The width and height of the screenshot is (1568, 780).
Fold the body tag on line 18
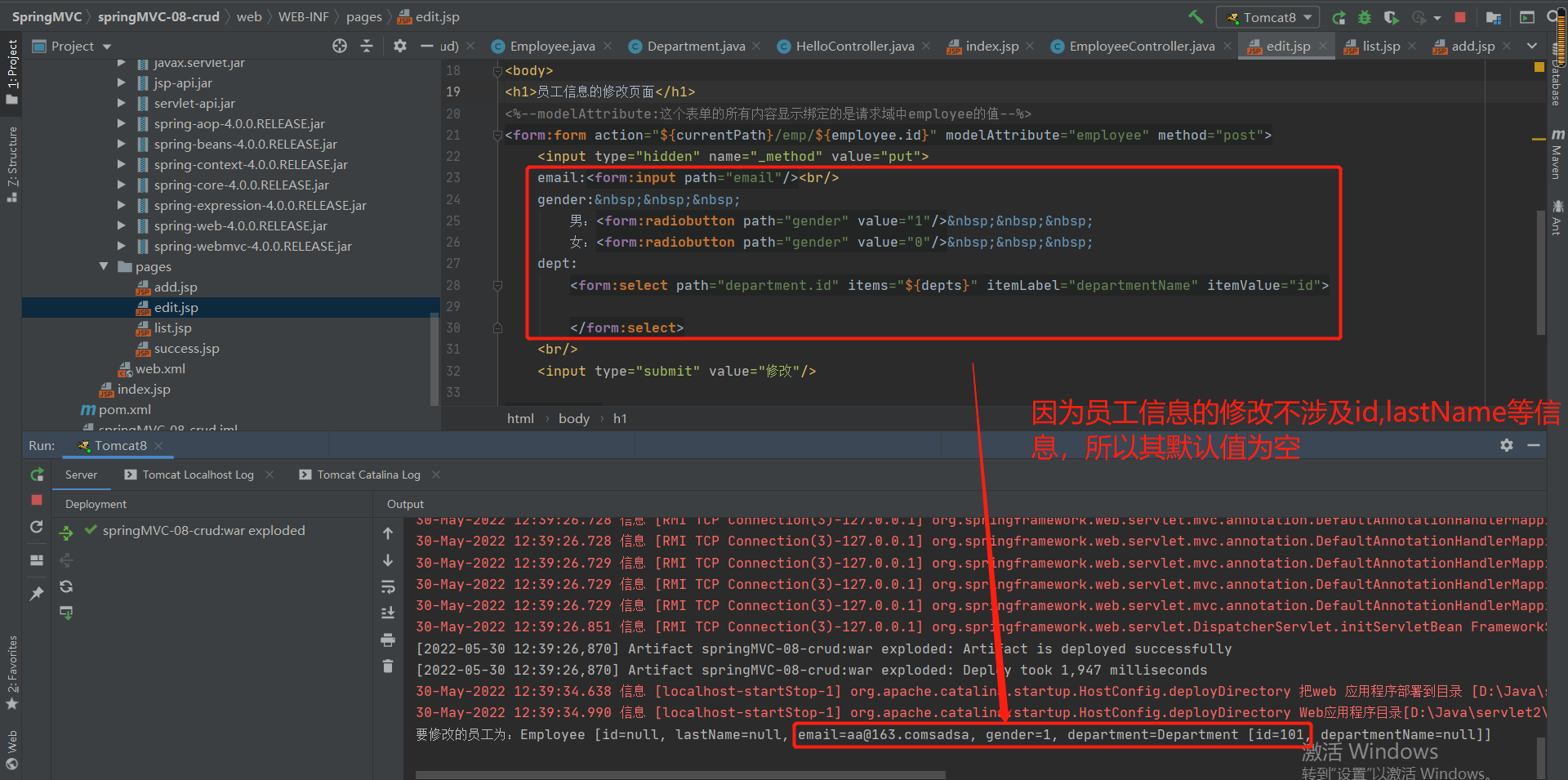click(497, 71)
